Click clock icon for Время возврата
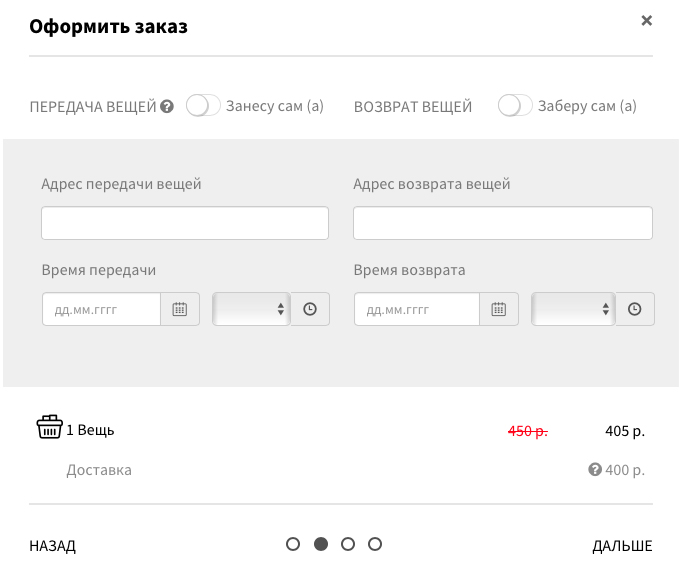The height and width of the screenshot is (576, 682). click(635, 310)
